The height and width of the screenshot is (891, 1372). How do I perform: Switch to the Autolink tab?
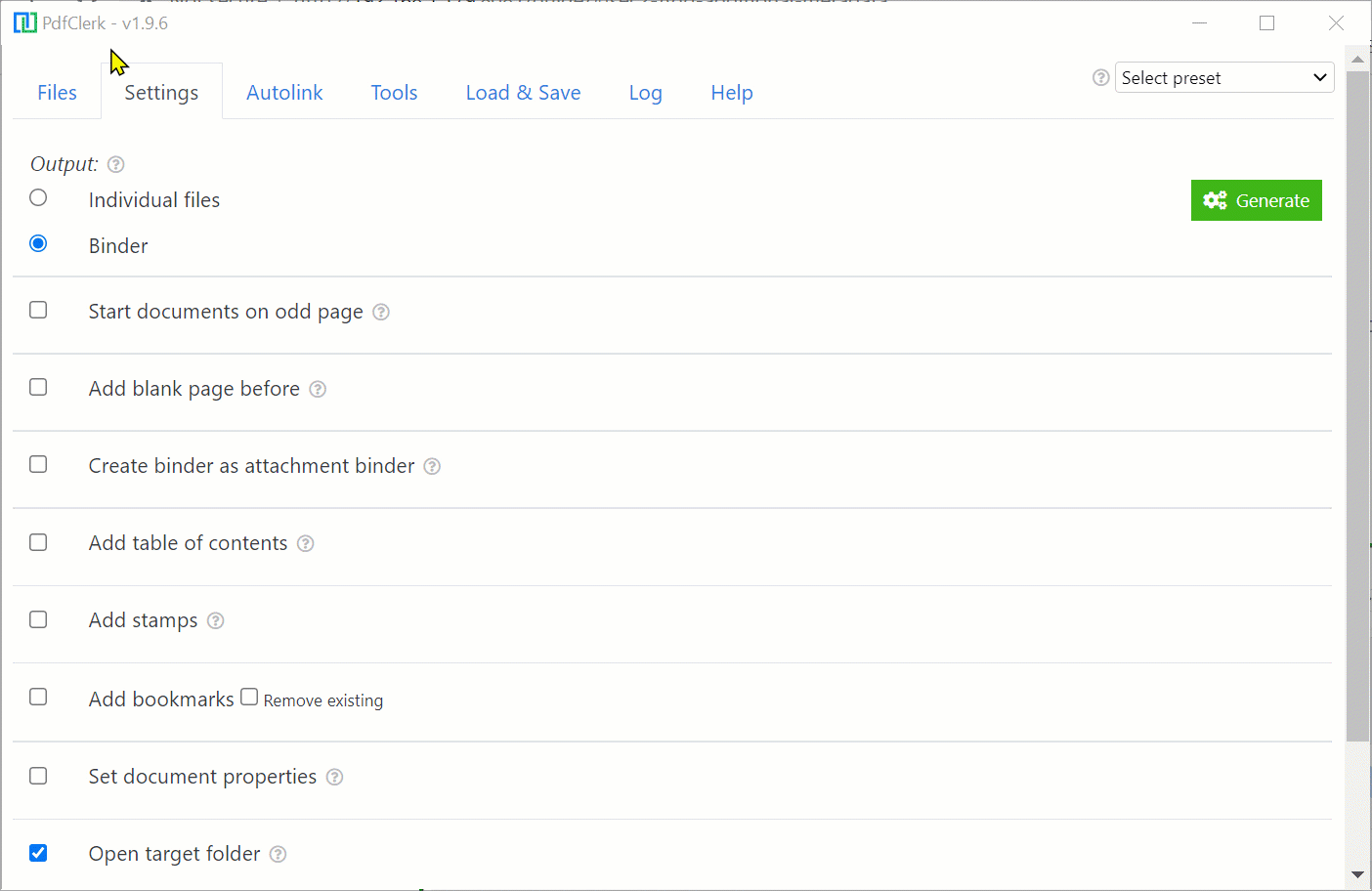(x=284, y=93)
